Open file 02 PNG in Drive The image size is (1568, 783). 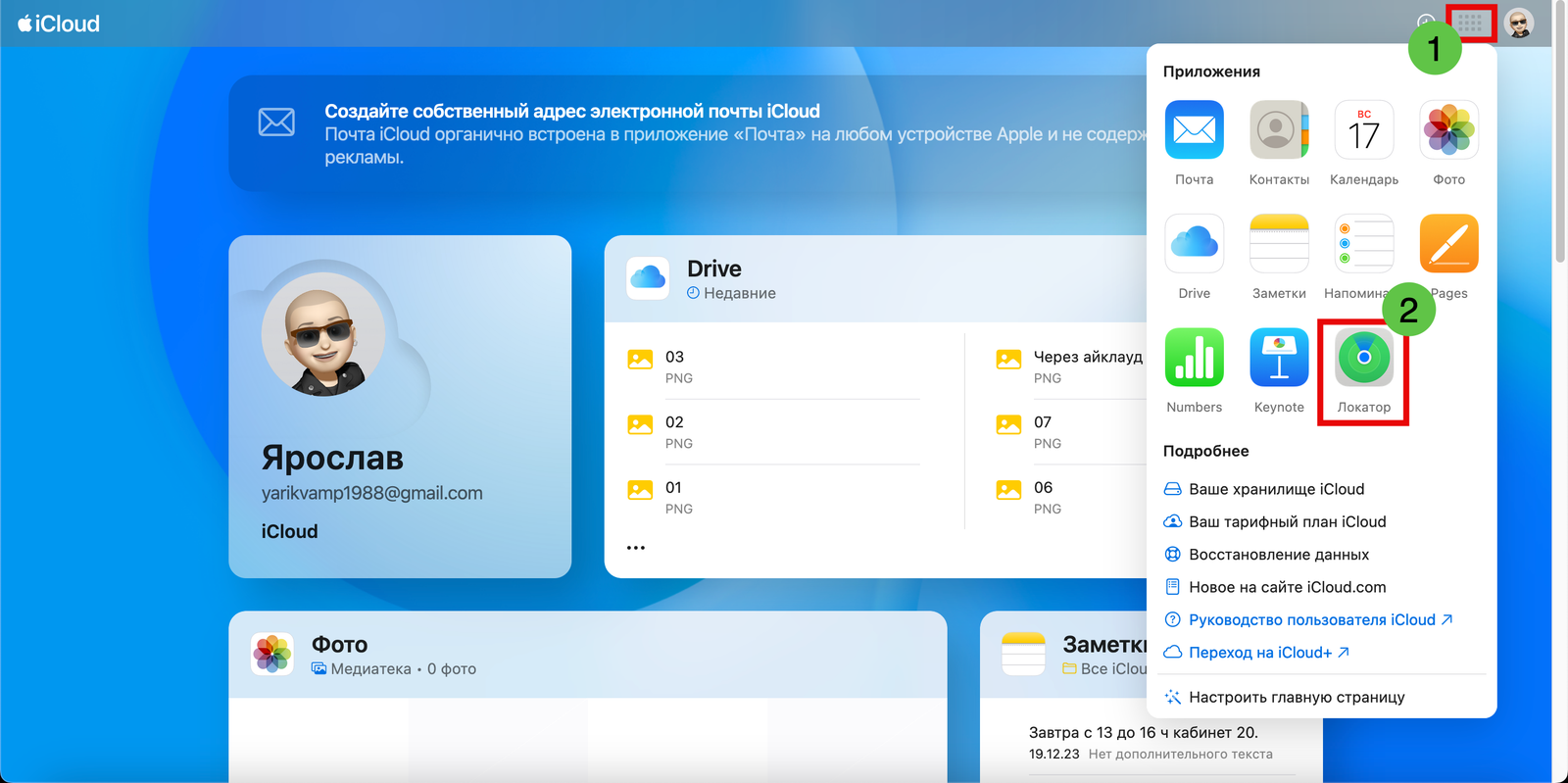[773, 432]
